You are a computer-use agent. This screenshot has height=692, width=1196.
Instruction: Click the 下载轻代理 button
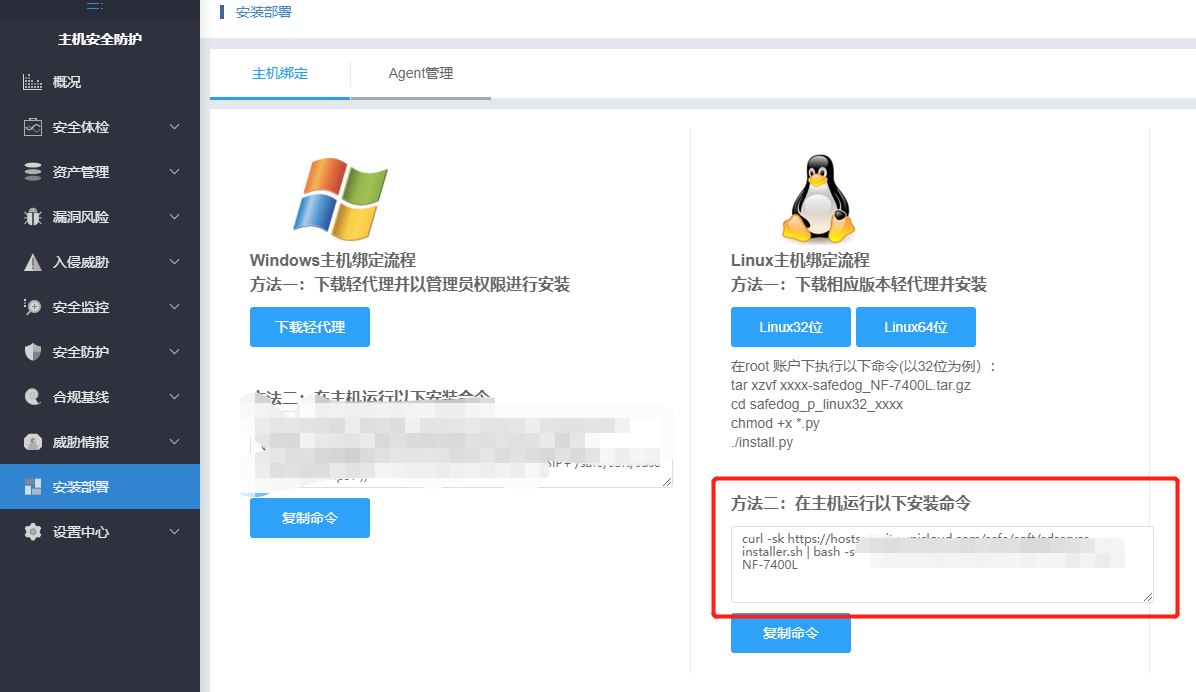(x=310, y=327)
